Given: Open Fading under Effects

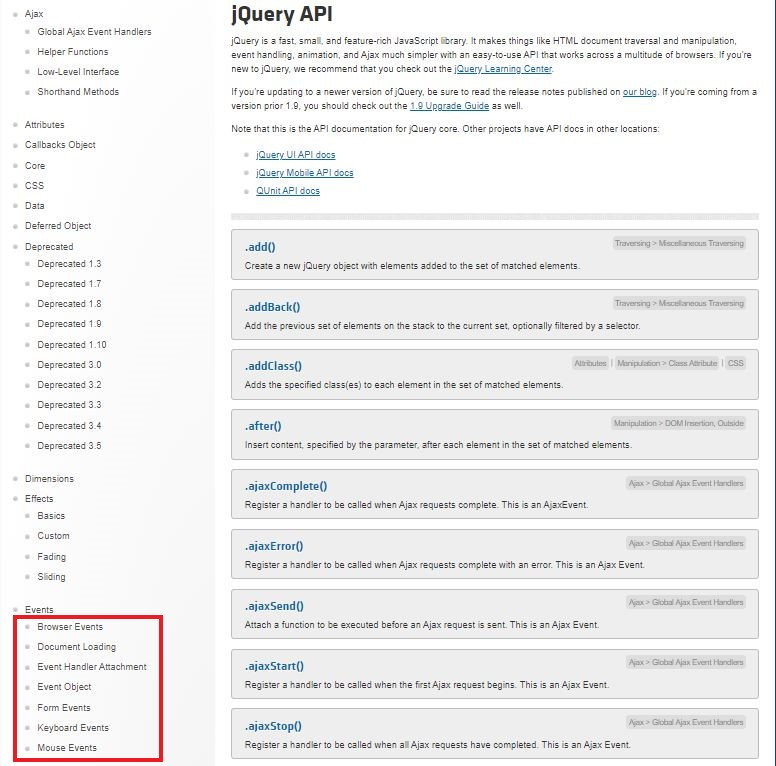Looking at the screenshot, I should tap(51, 557).
